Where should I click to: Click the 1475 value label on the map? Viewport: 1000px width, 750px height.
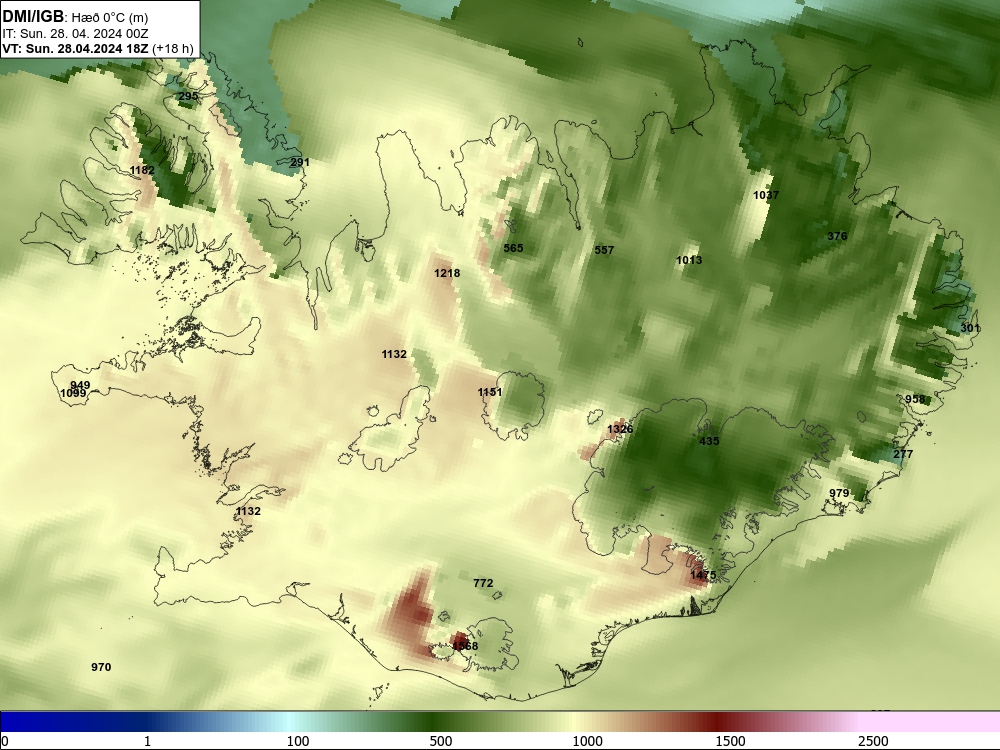(x=703, y=575)
